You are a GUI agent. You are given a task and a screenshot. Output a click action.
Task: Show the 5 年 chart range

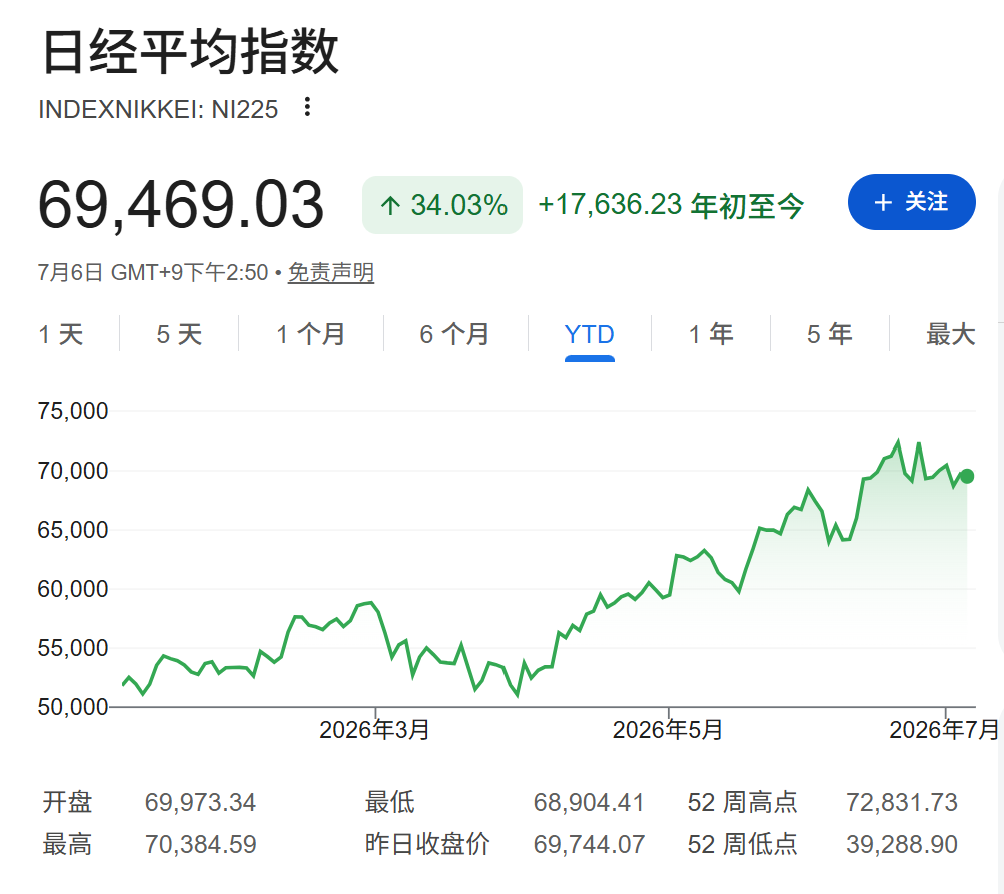point(830,334)
